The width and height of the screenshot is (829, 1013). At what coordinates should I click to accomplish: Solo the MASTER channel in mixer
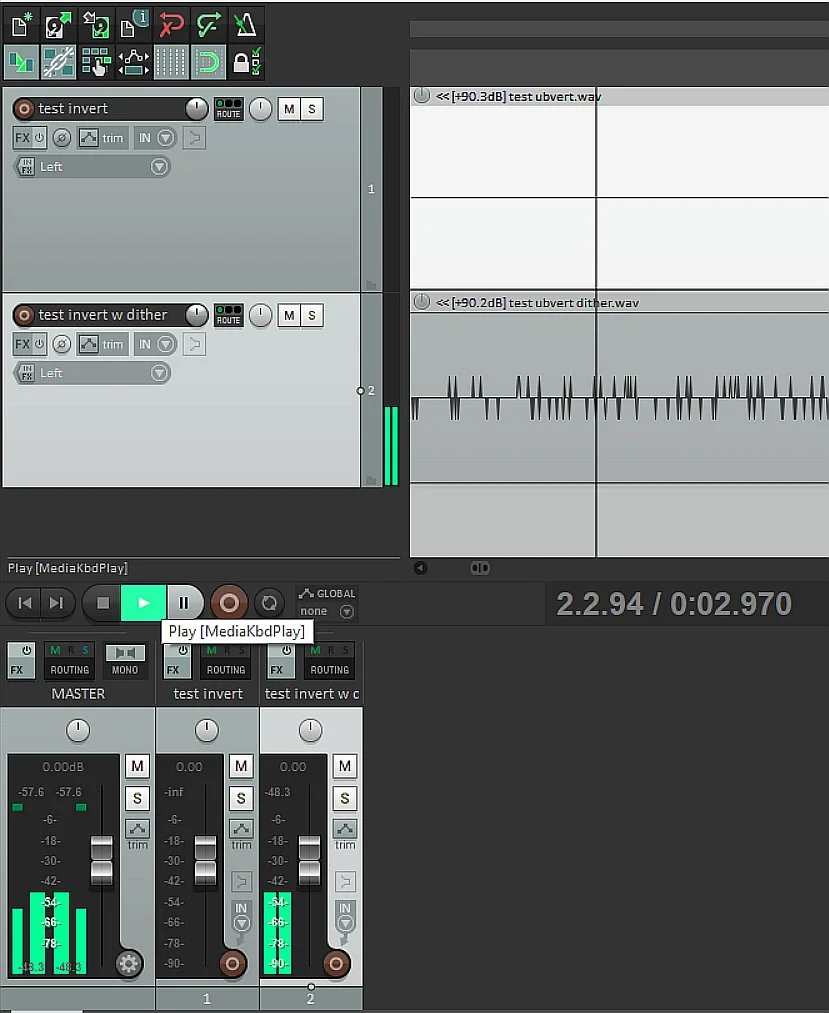click(137, 799)
